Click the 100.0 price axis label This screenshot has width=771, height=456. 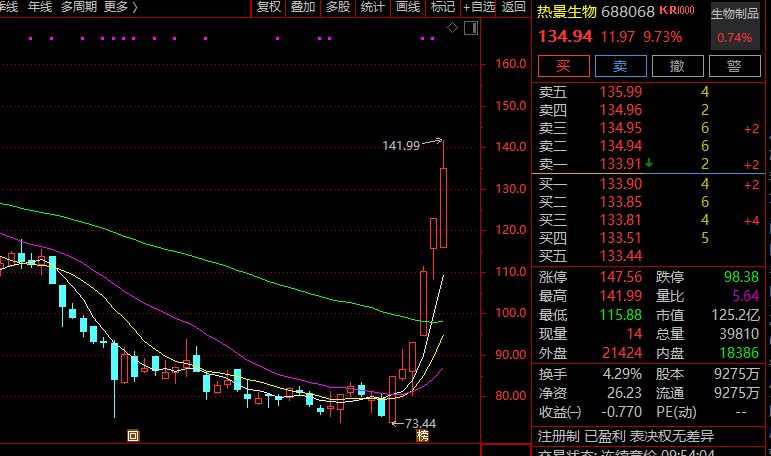point(510,313)
